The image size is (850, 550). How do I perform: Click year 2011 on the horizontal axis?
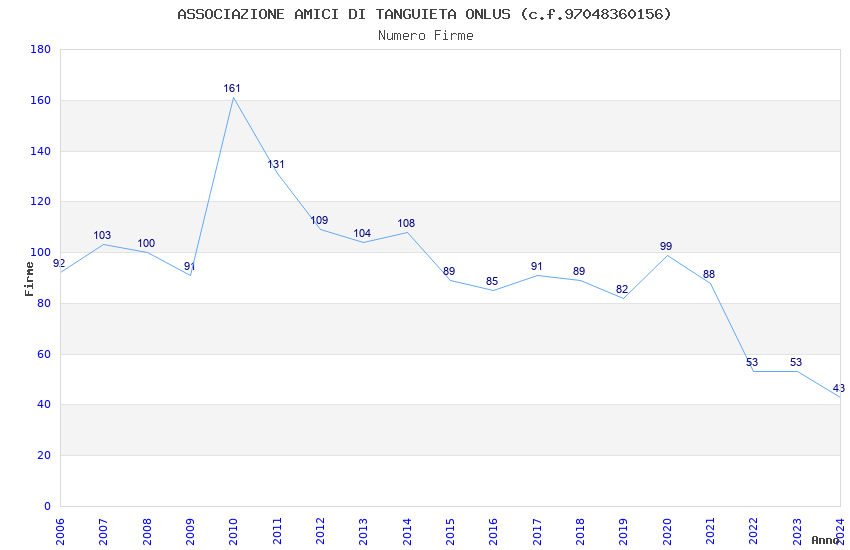click(277, 532)
